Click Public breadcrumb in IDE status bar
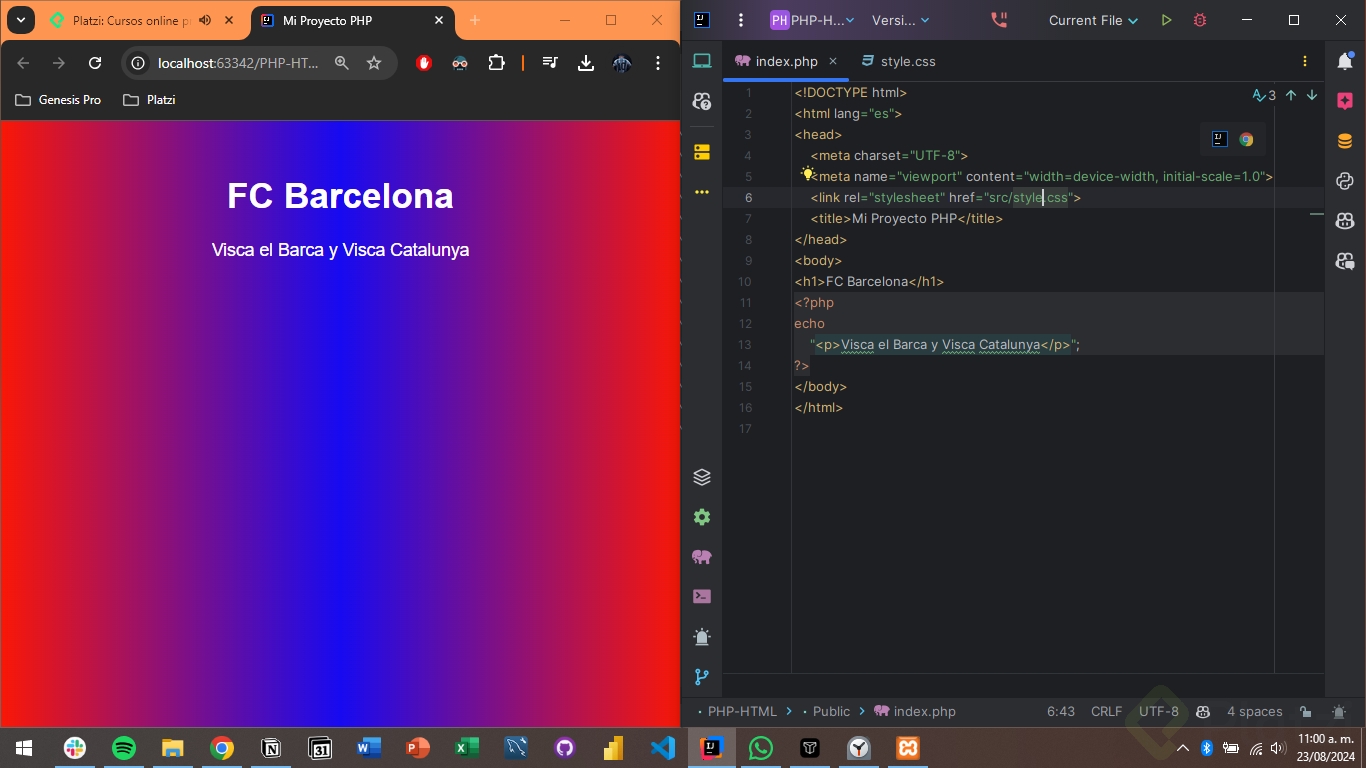The width and height of the screenshot is (1366, 768). point(831,712)
